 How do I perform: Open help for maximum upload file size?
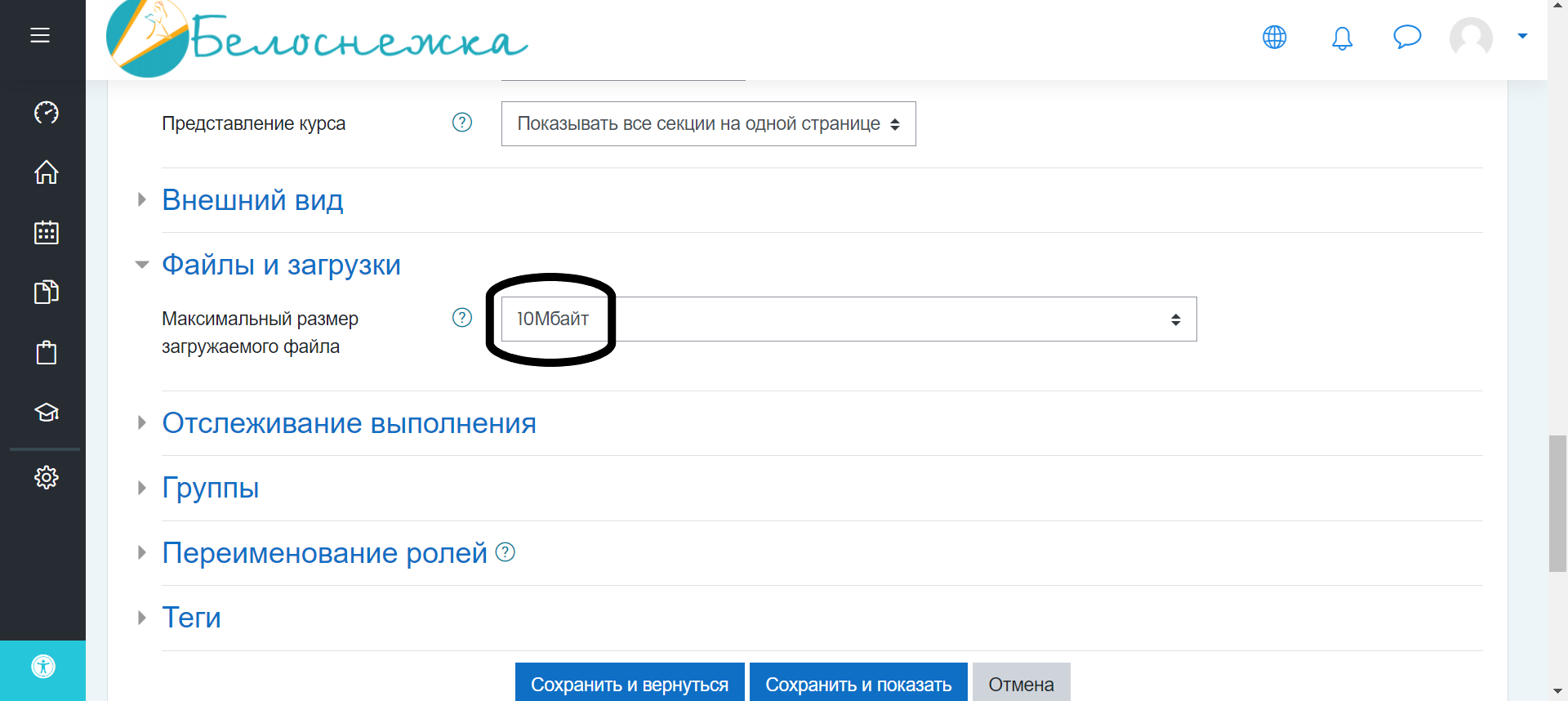coord(462,318)
